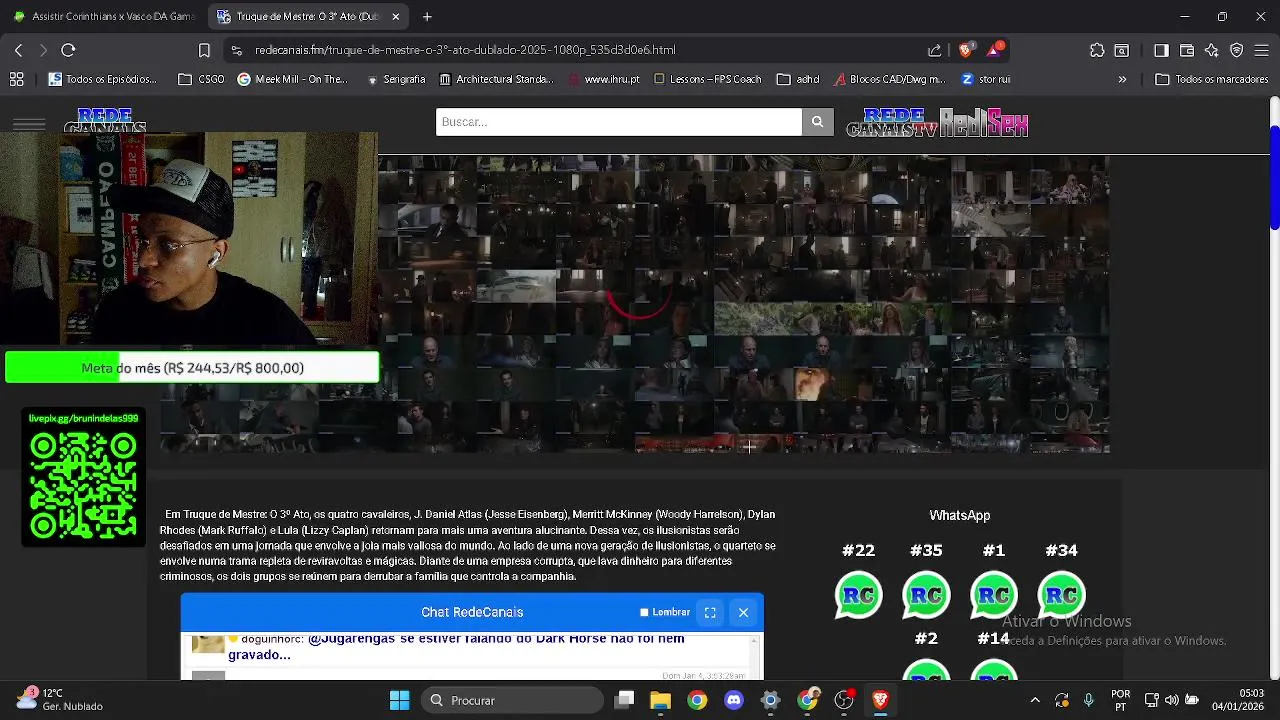Viewport: 1280px width, 720px height.
Task: Click the microphone tray icon
Action: coord(1088,700)
